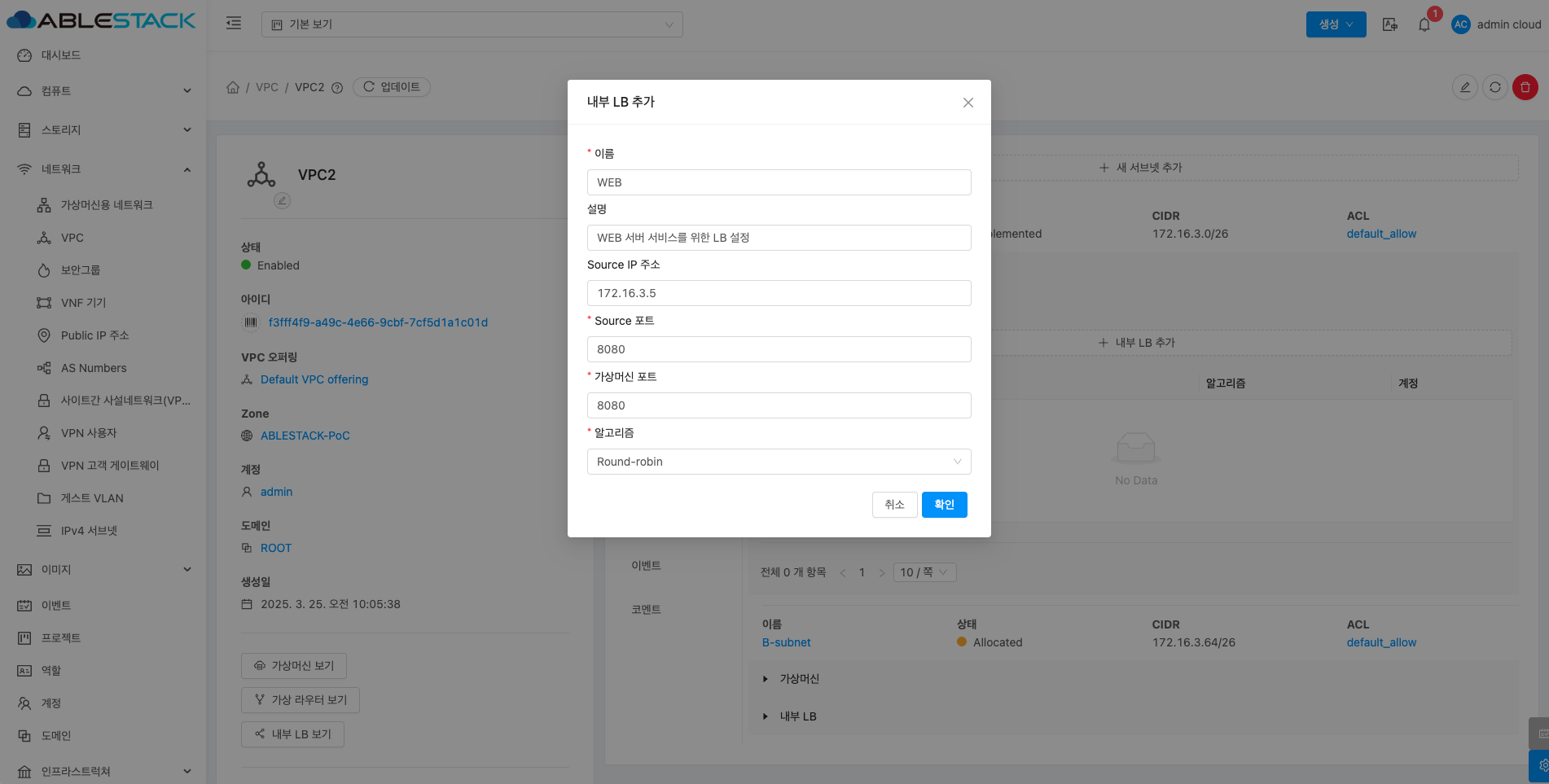The image size is (1549, 784).
Task: Open 사이트간 사설네트워크 sidebar item
Action: point(125,401)
